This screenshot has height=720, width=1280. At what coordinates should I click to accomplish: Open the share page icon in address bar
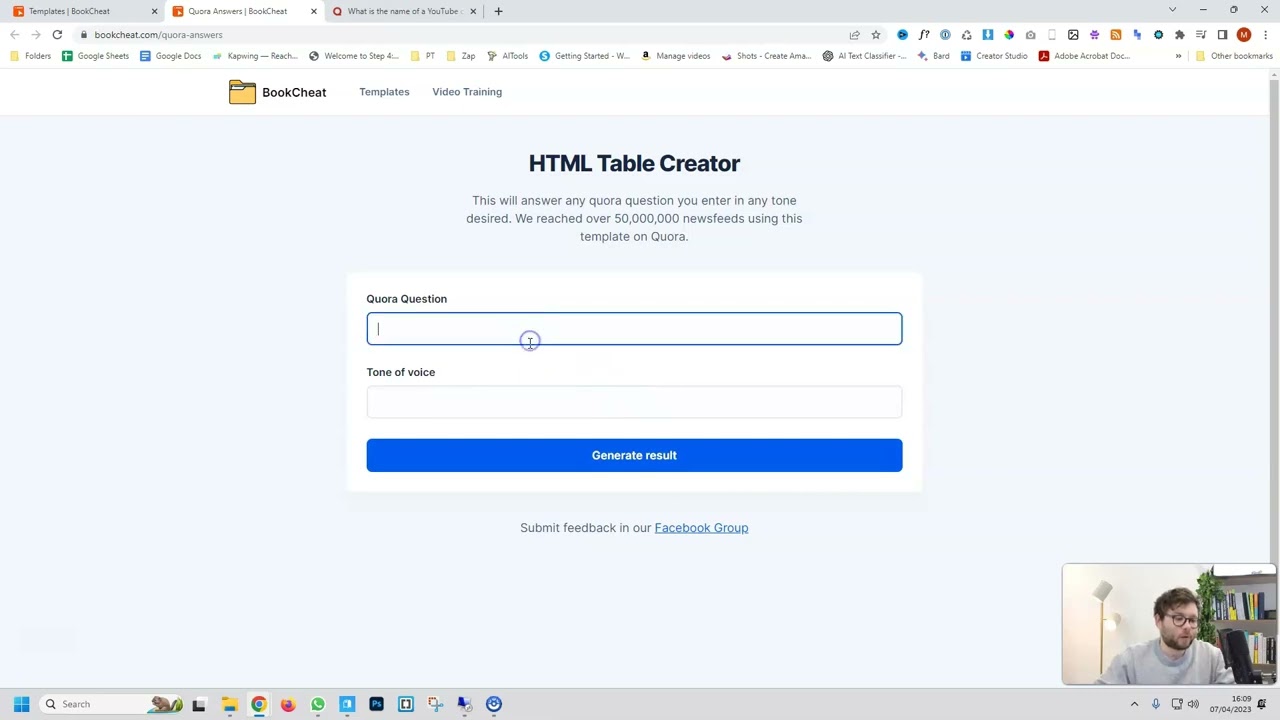pos(854,35)
